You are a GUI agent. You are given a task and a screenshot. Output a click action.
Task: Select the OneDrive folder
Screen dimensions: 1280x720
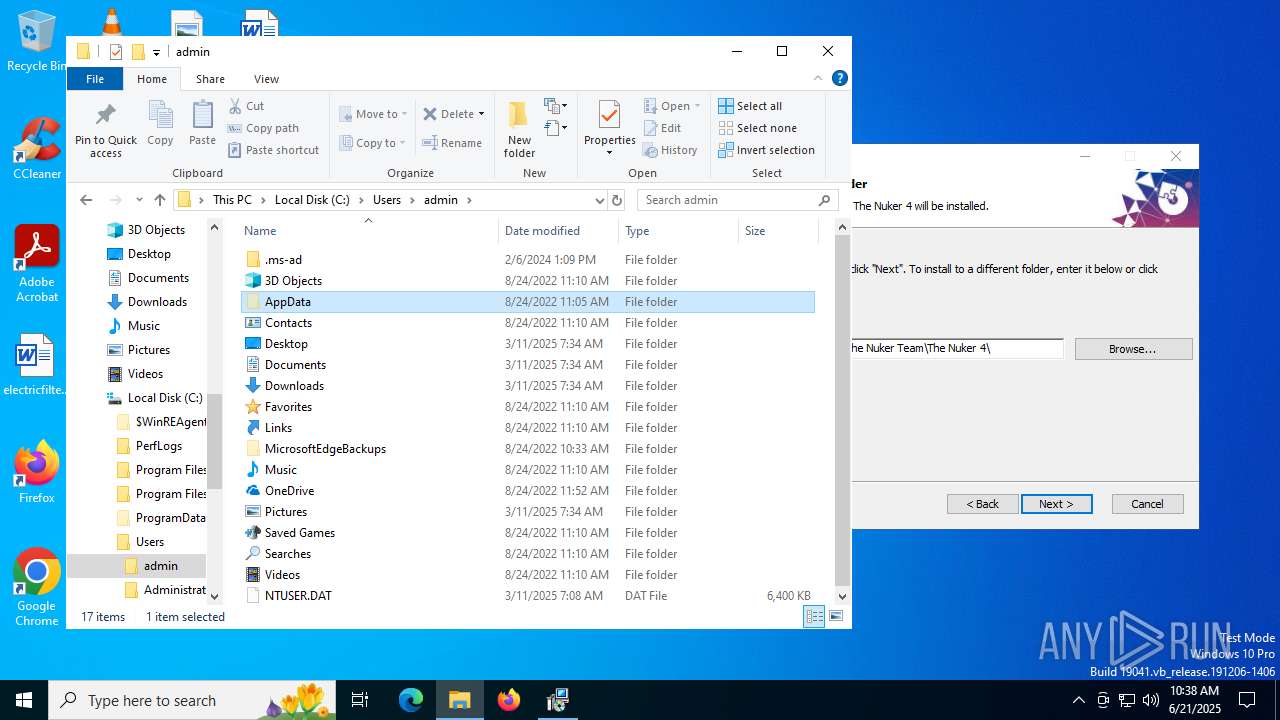[528, 491]
